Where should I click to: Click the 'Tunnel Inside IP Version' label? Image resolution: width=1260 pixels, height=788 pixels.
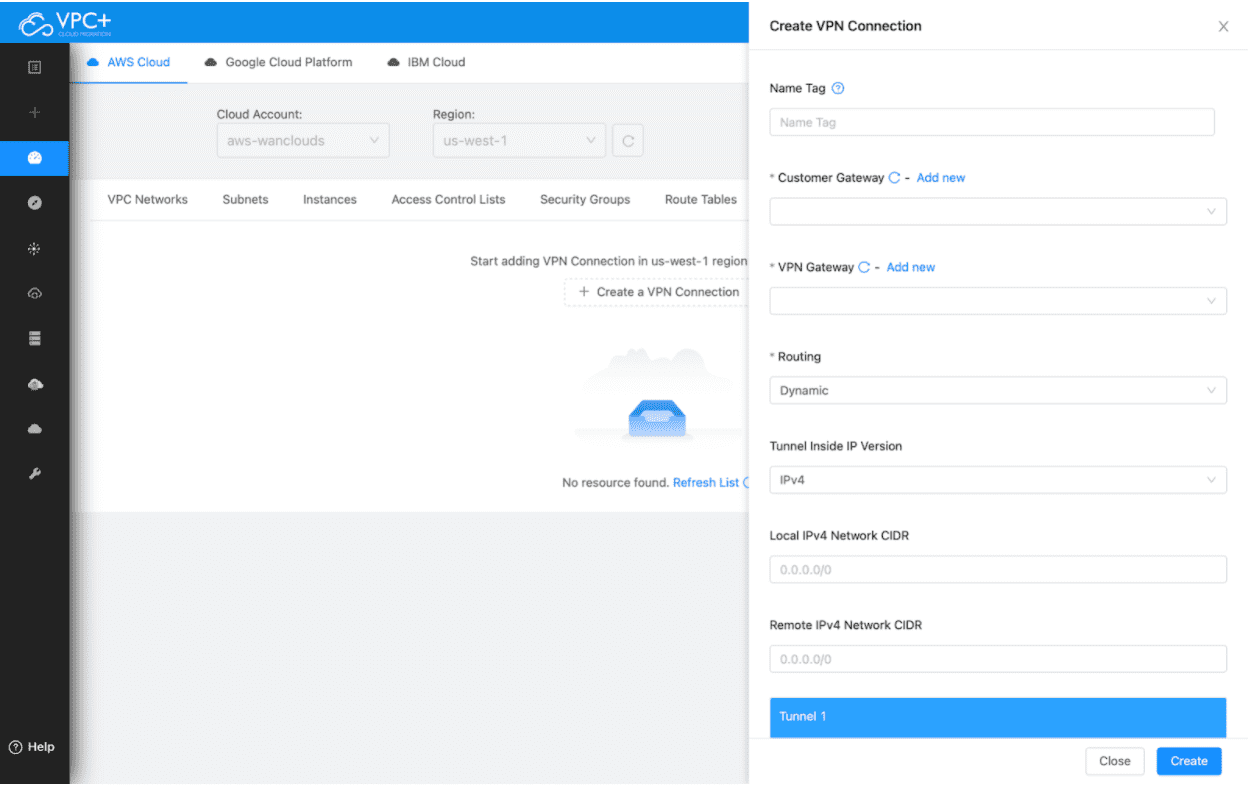[x=836, y=446]
